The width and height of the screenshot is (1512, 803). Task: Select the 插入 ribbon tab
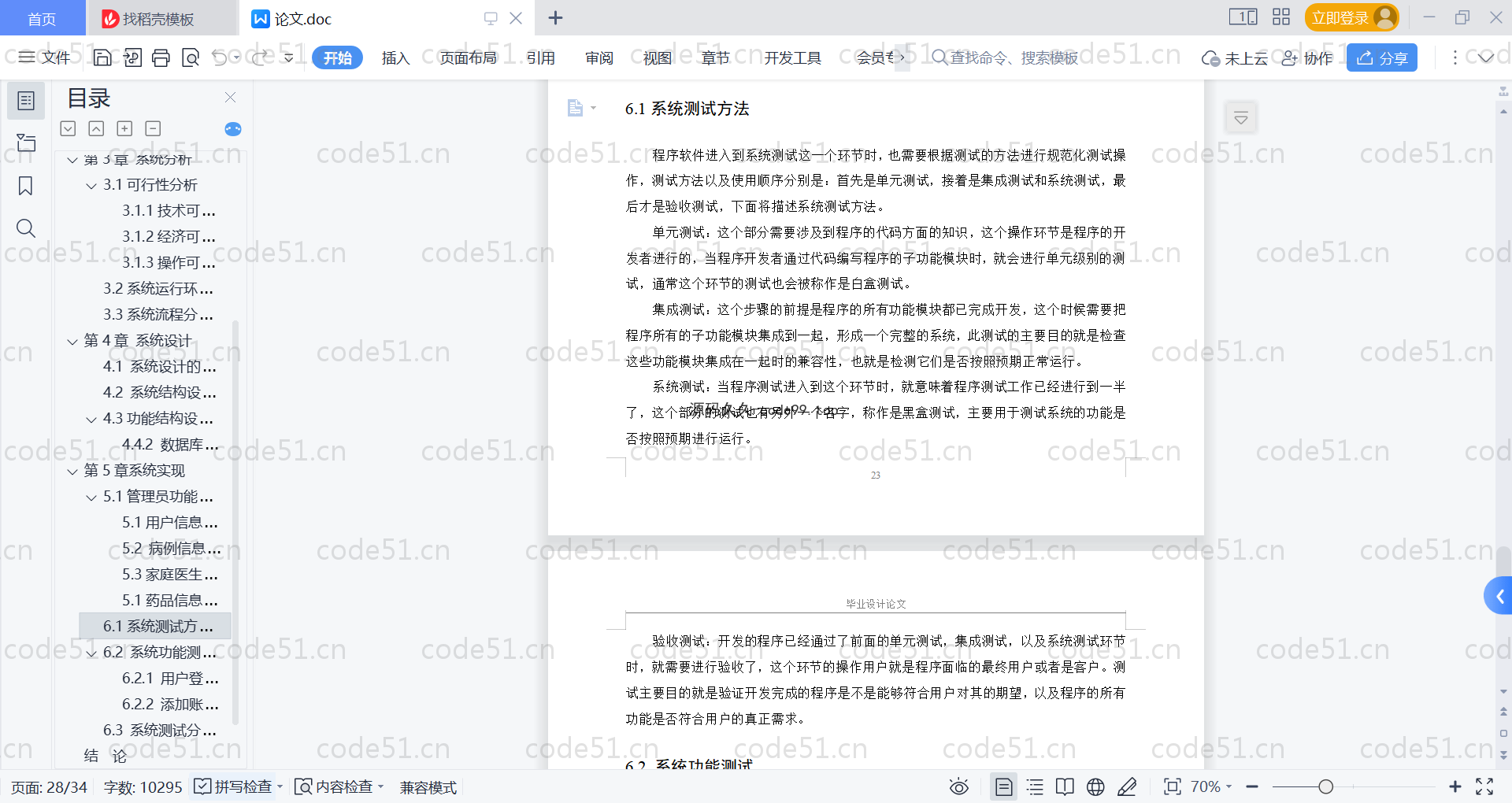pos(395,57)
